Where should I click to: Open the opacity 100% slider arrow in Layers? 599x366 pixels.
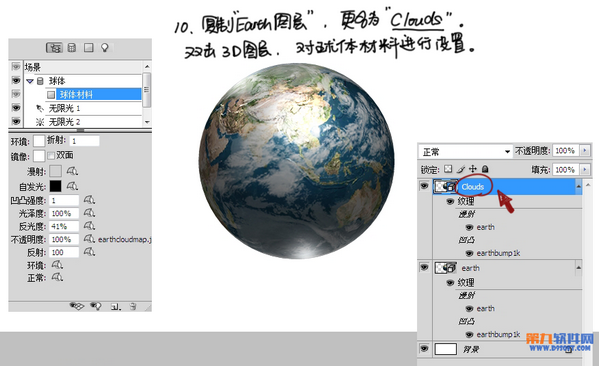click(585, 151)
